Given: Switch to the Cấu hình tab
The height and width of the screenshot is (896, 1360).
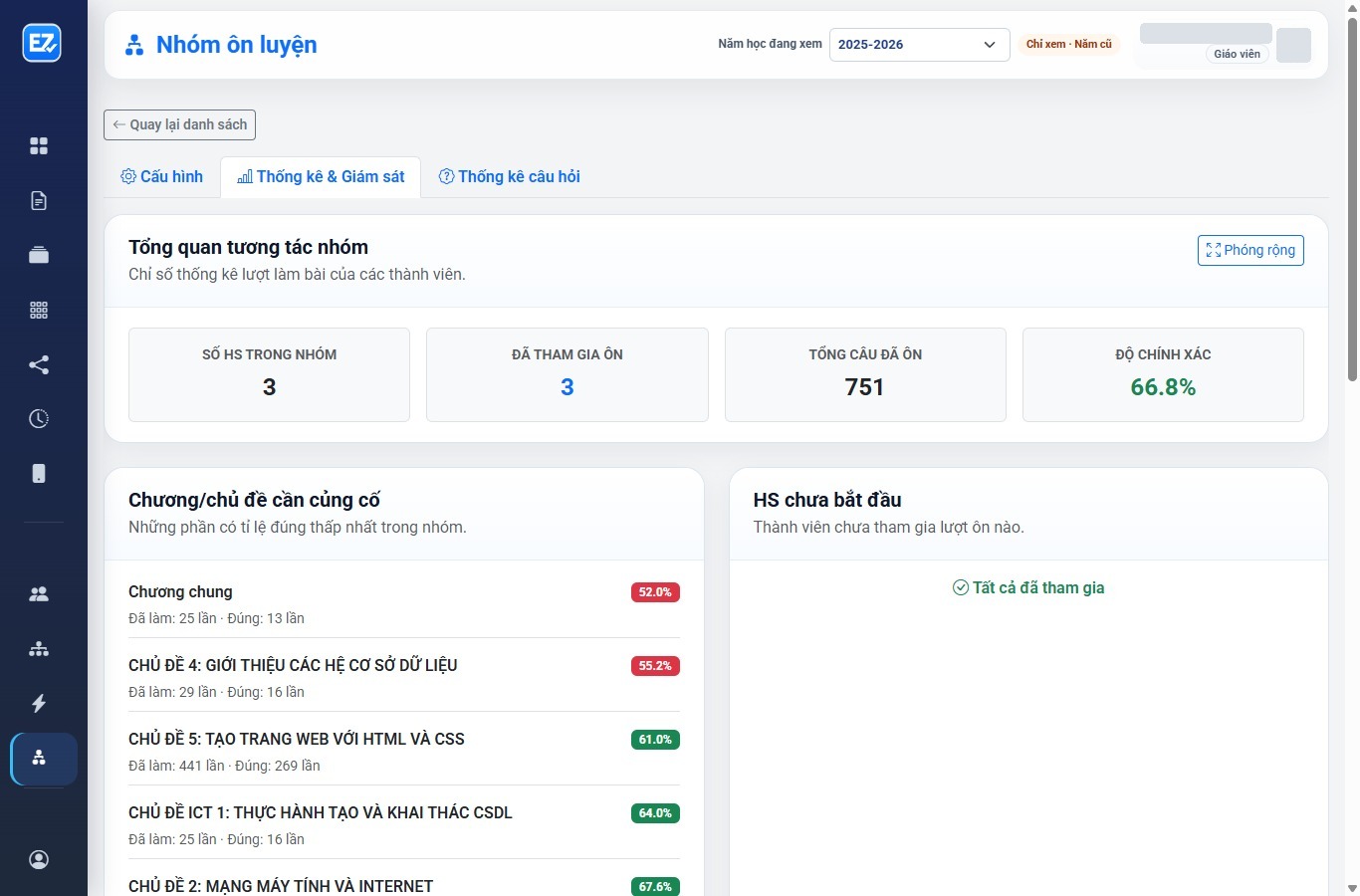Looking at the screenshot, I should coord(162,177).
